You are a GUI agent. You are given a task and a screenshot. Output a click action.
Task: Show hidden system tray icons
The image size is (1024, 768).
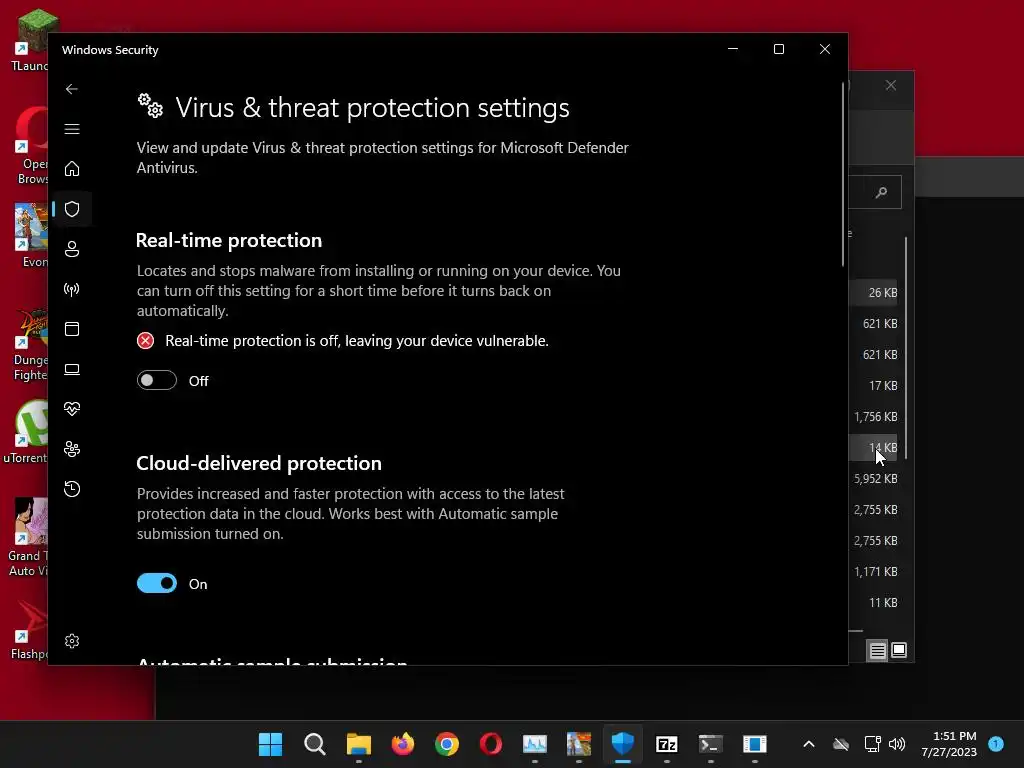[x=808, y=744]
